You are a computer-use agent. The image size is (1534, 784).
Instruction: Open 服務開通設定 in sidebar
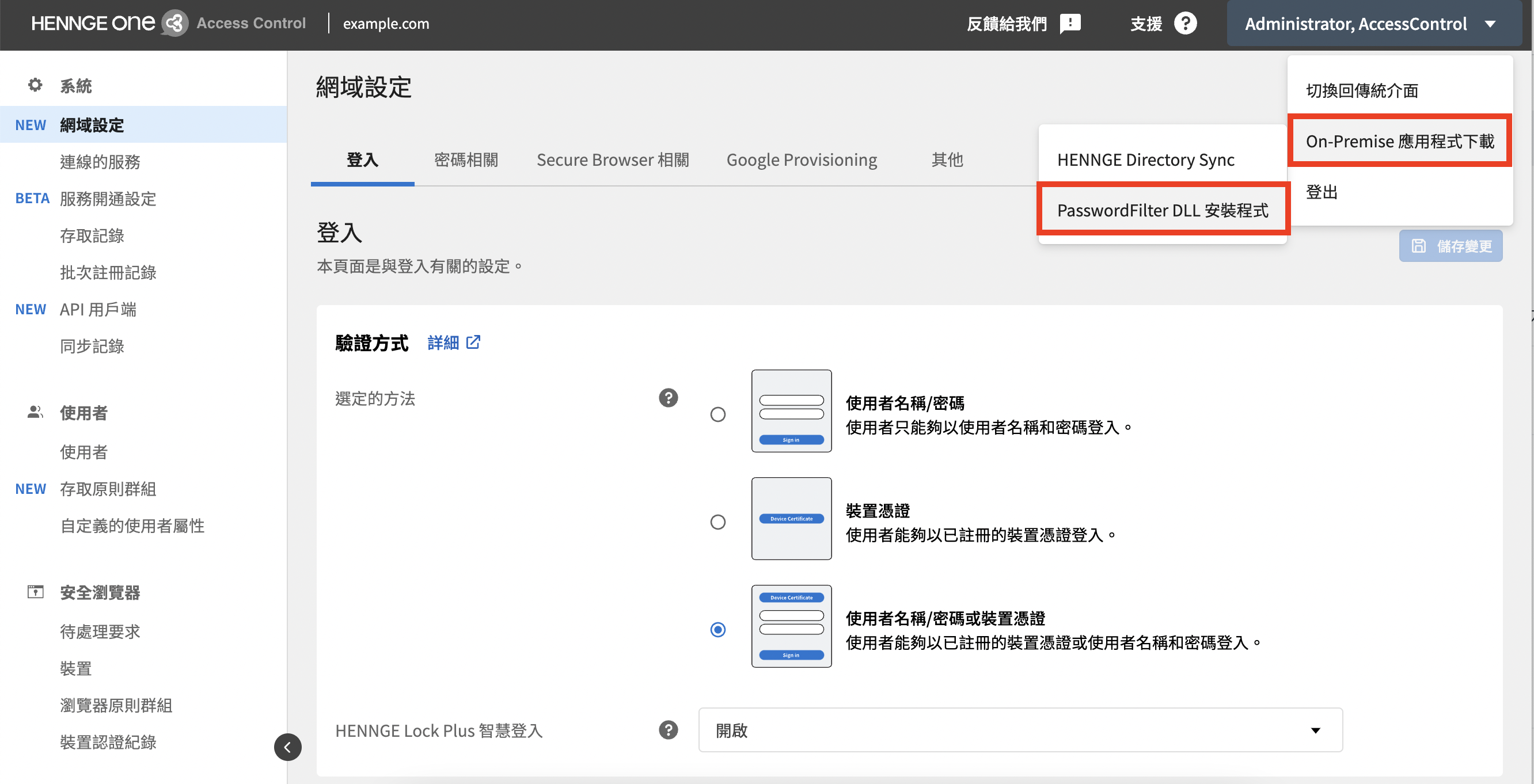108,199
